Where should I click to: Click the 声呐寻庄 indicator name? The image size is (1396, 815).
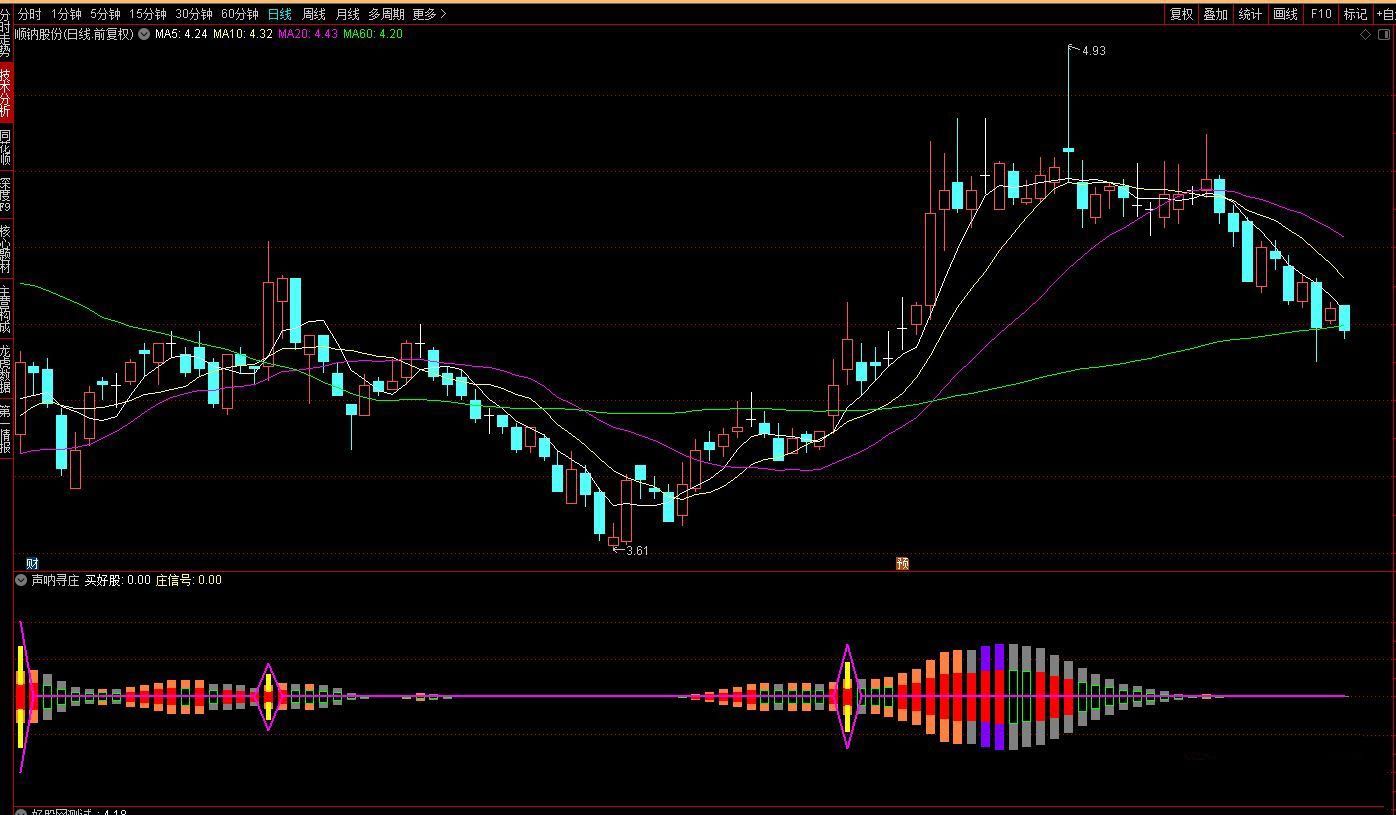[55, 580]
